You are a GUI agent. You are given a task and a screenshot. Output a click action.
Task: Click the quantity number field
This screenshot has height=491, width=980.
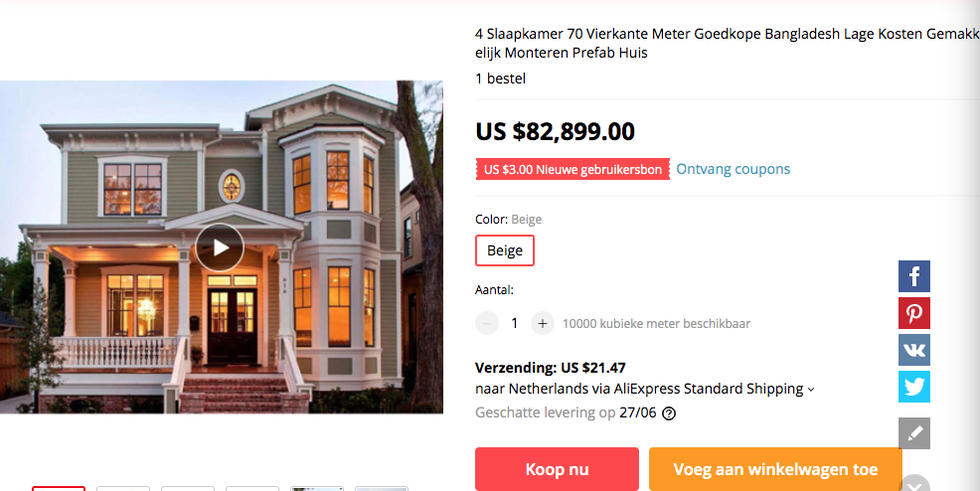pyautogui.click(x=514, y=324)
